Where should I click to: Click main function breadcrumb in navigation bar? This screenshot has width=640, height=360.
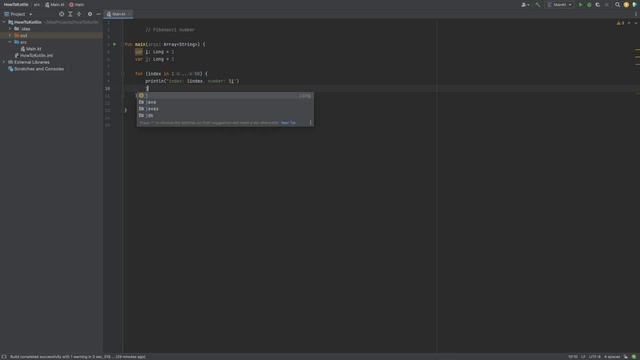coord(77,4)
